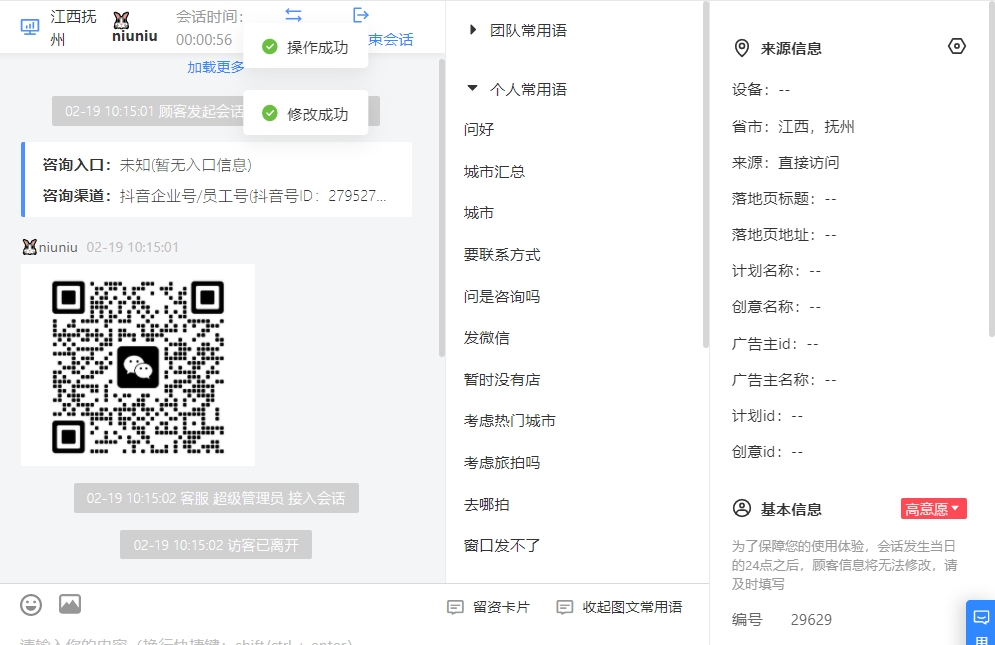Image resolution: width=995 pixels, height=645 pixels.
Task: Click the green check on 修改成功 toast
Action: point(270,113)
